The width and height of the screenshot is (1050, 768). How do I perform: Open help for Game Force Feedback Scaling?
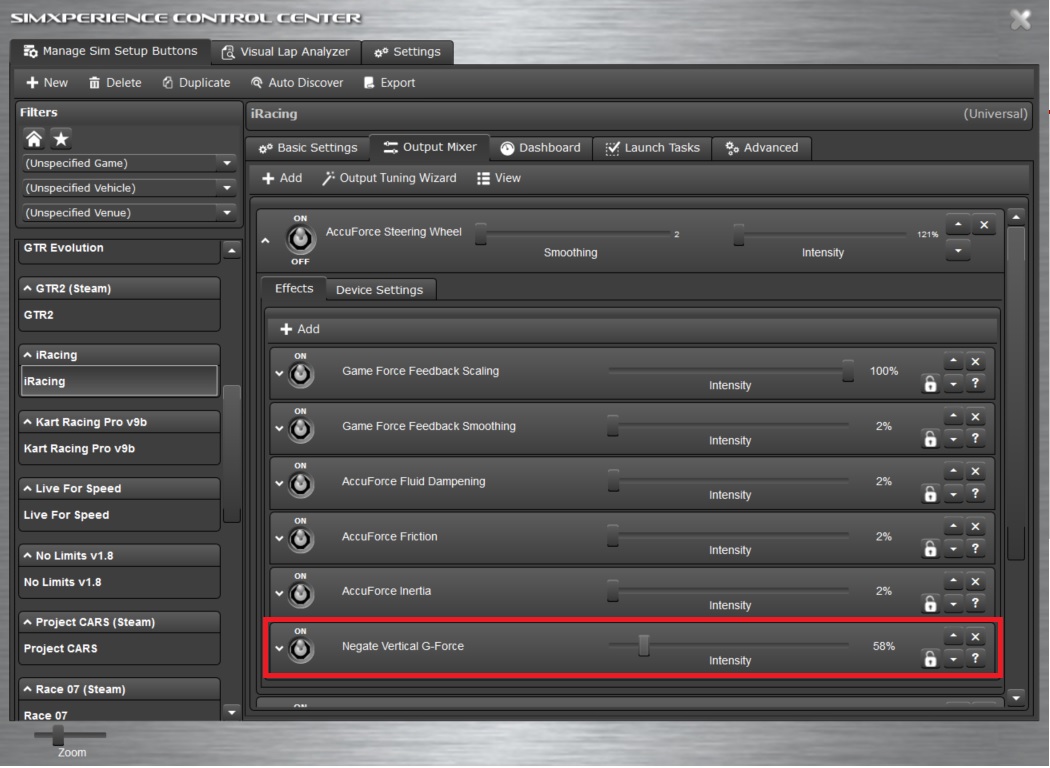(x=976, y=383)
